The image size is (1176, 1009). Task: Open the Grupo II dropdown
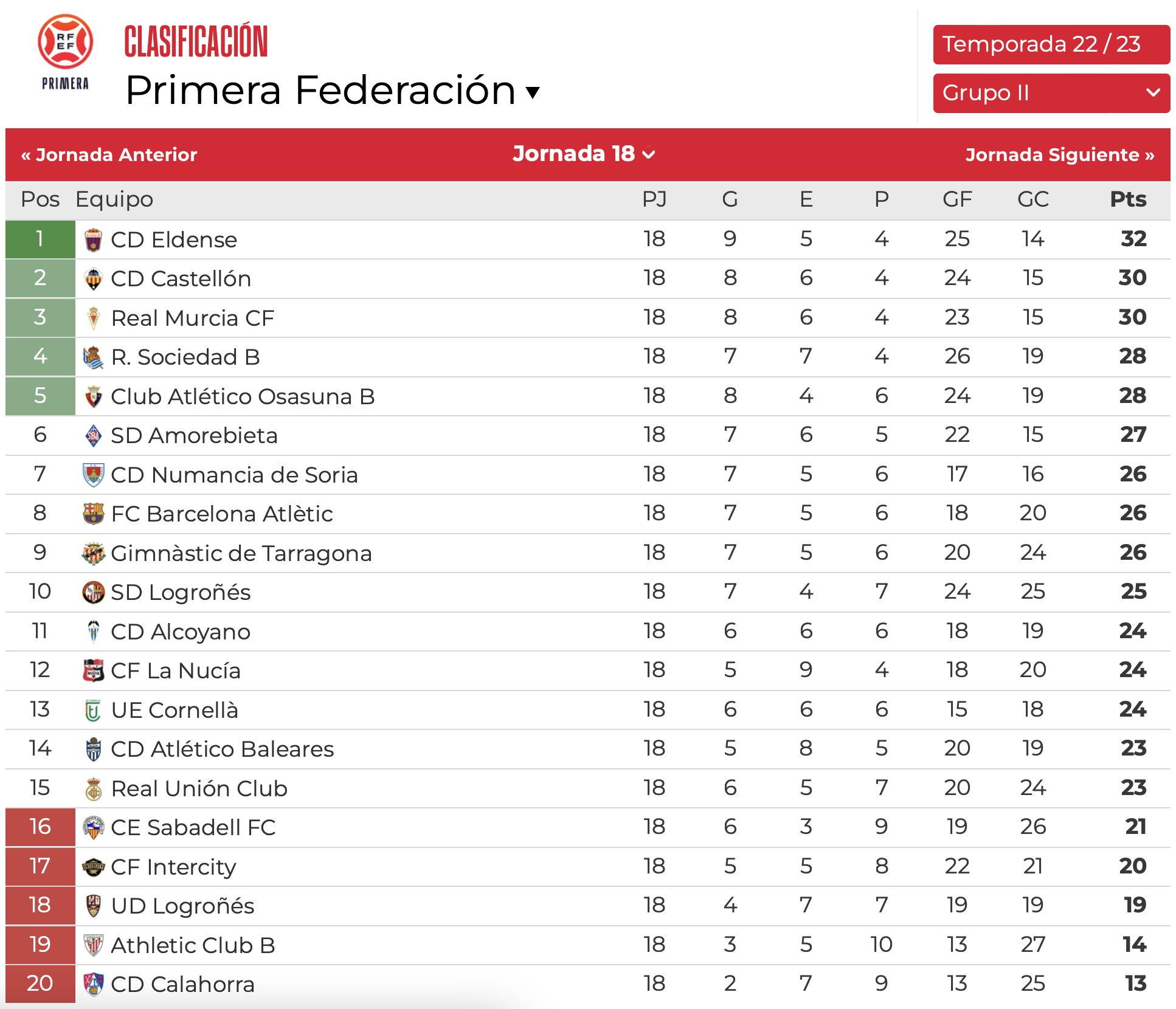[x=1051, y=93]
